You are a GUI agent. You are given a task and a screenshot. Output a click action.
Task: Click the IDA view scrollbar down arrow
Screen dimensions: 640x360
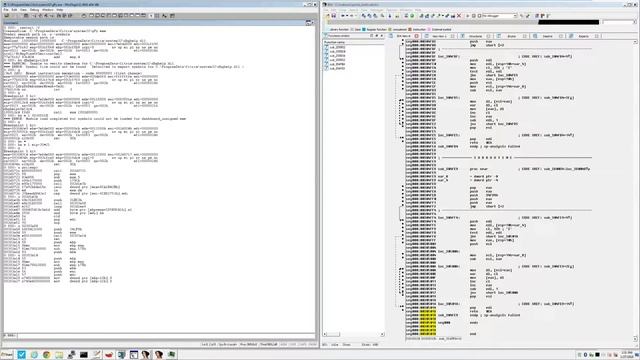(635, 339)
